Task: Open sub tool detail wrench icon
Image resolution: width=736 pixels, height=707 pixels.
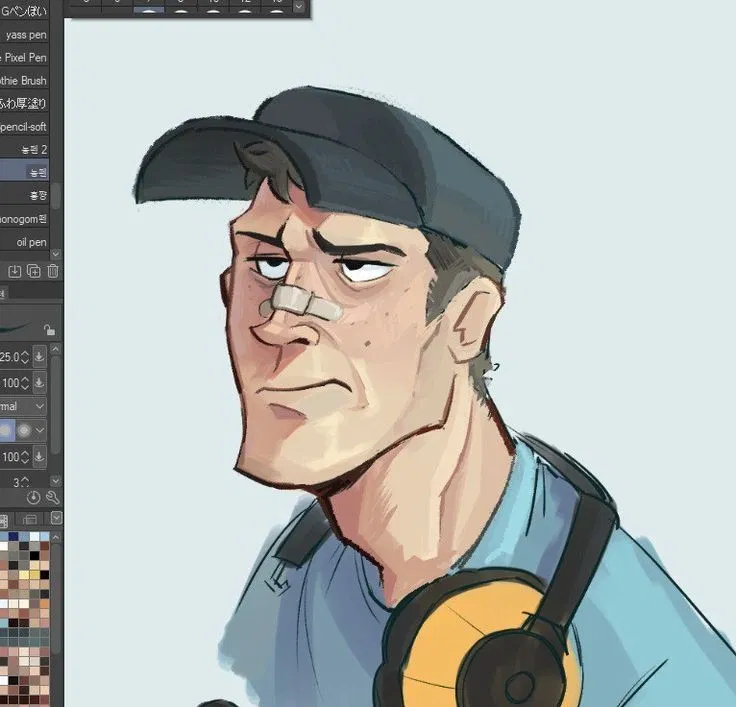Action: pyautogui.click(x=52, y=497)
